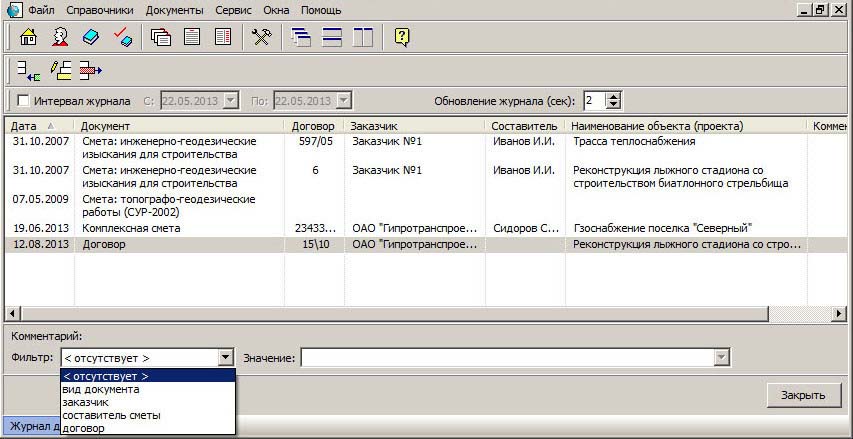Click the edit-record pencil icon

[x=61, y=70]
